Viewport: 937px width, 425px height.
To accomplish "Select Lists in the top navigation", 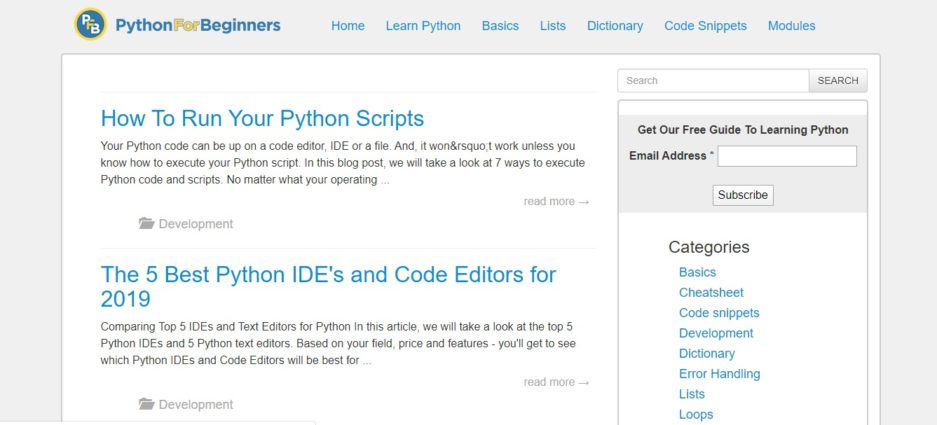I will pos(553,26).
